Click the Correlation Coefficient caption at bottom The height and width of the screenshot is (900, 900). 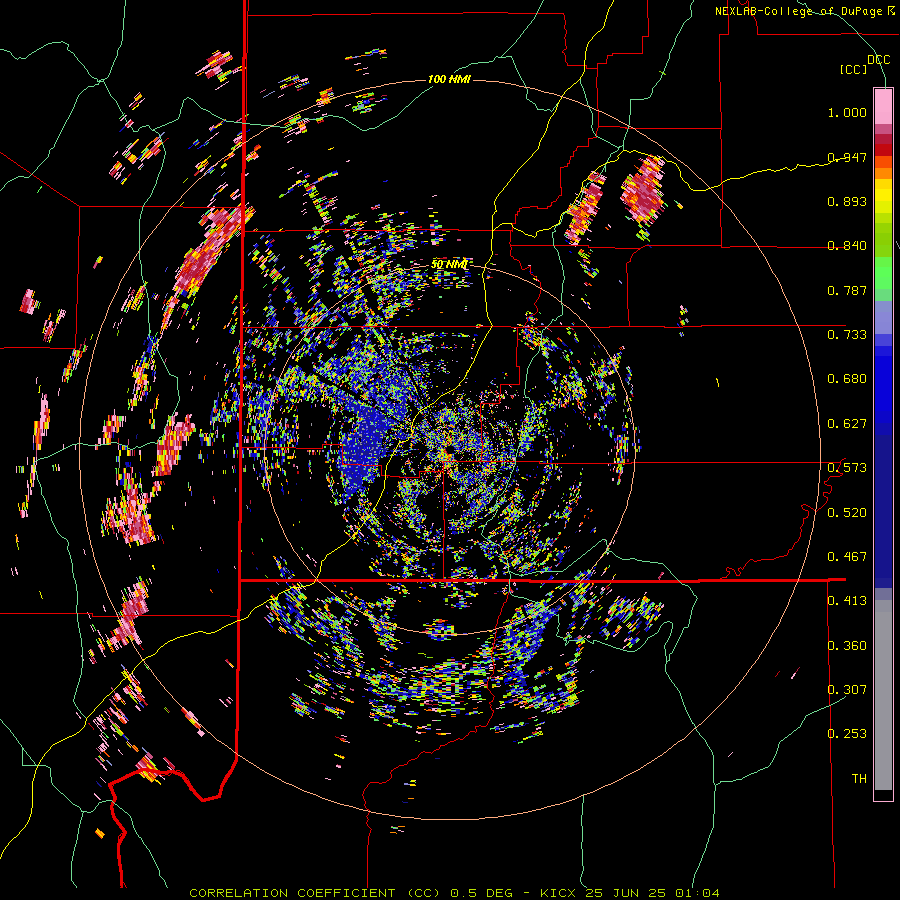(454, 893)
